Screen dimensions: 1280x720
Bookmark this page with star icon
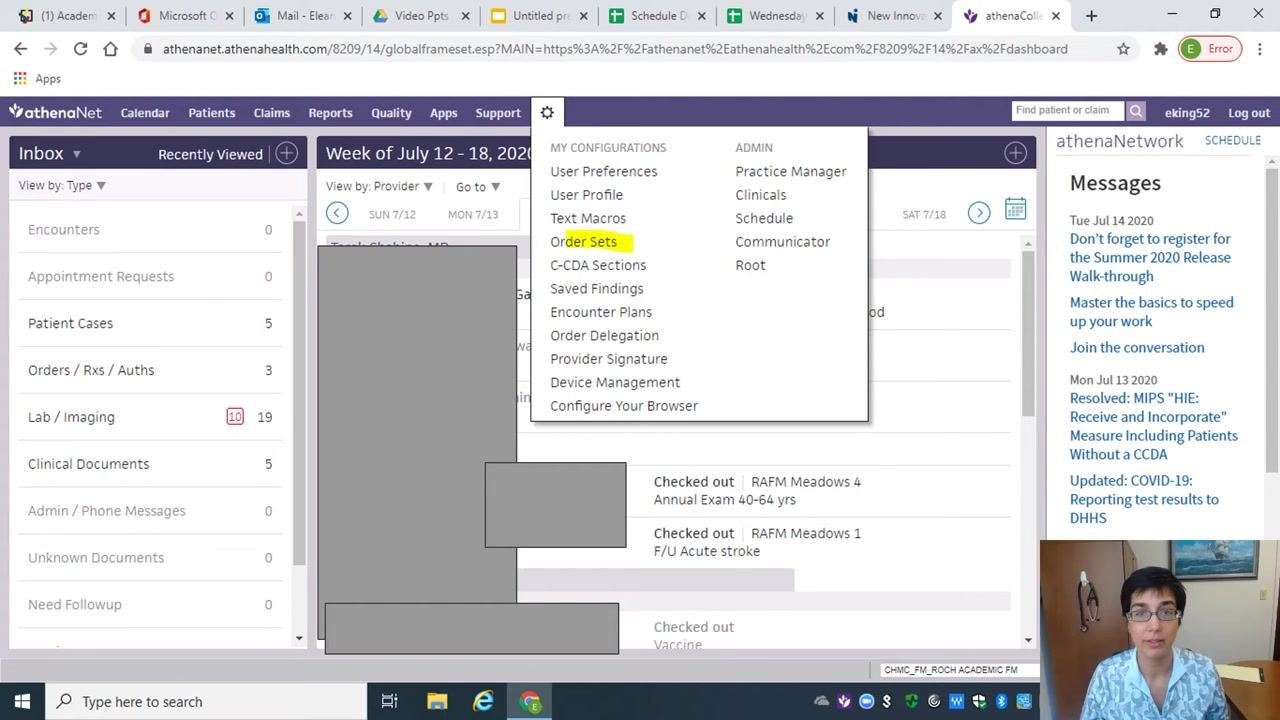click(x=1123, y=49)
